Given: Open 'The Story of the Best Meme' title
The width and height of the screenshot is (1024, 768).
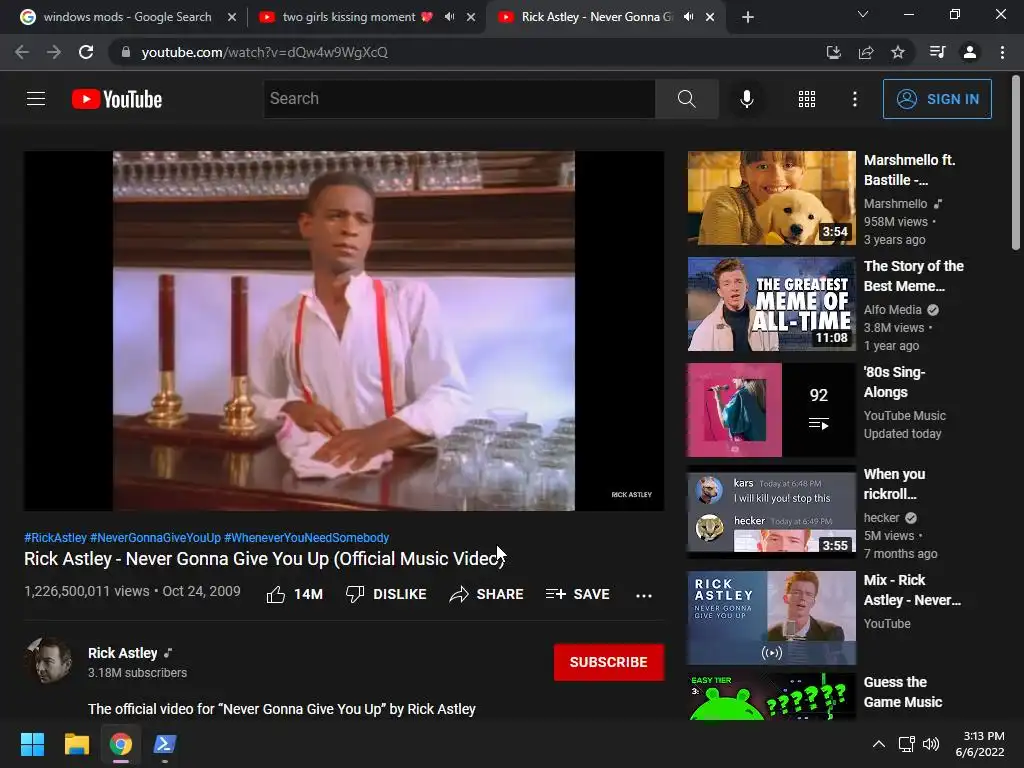Looking at the screenshot, I should (x=914, y=276).
